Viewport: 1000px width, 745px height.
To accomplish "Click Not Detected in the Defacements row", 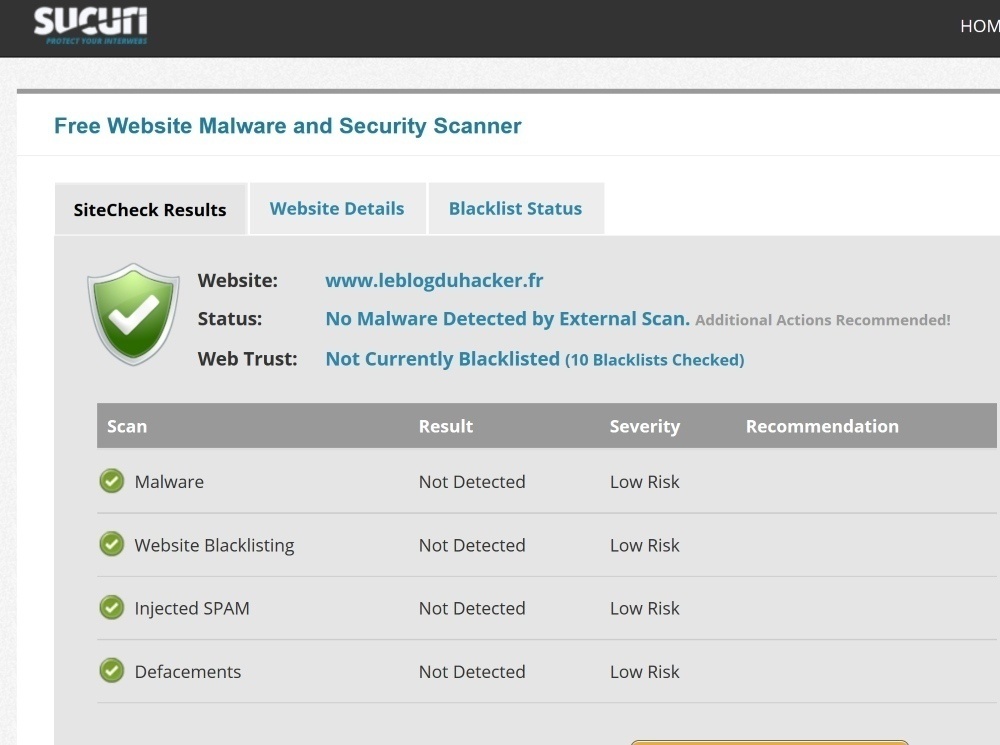I will [x=472, y=672].
